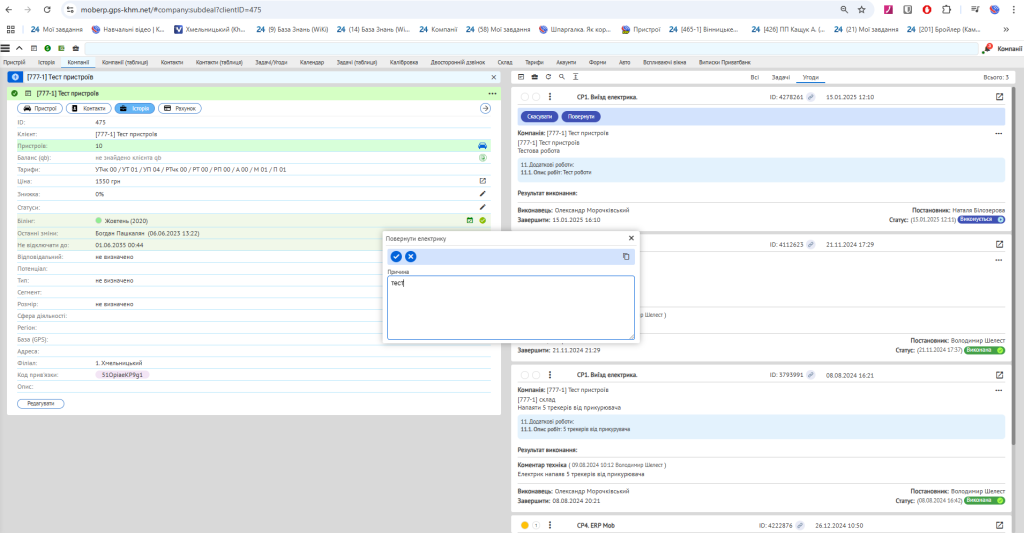Open the Пристрої tab

[x=14, y=62]
